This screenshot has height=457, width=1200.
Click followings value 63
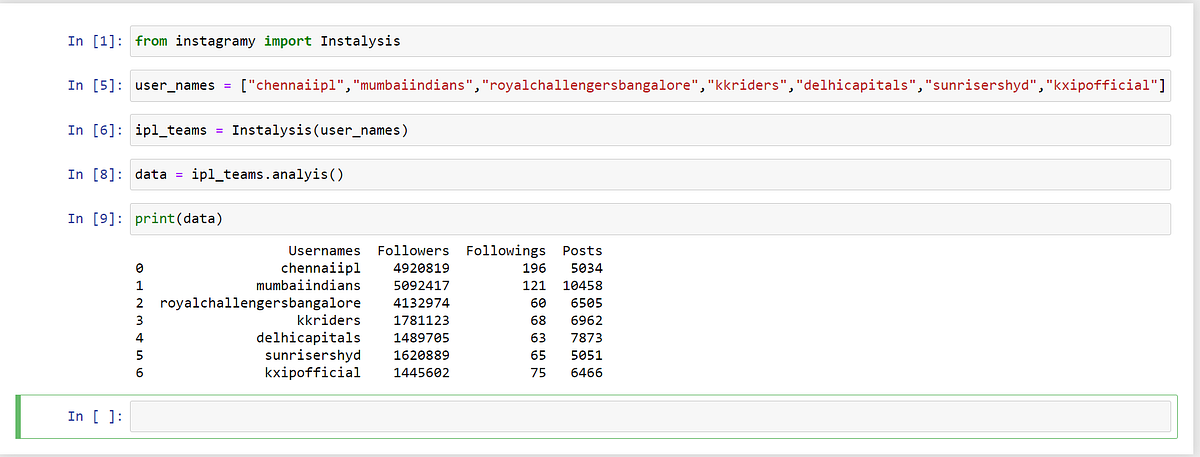[x=538, y=338]
